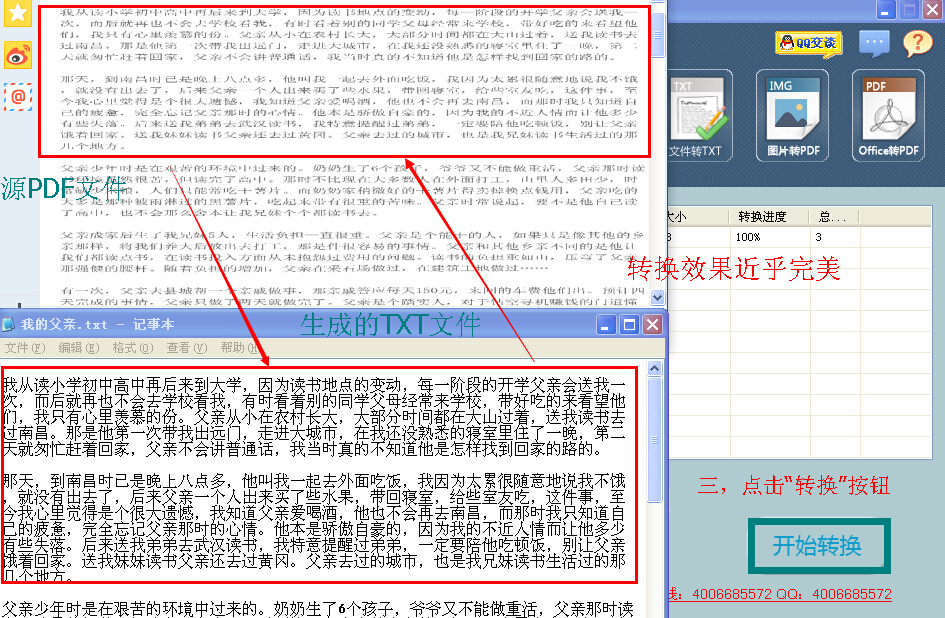Image resolution: width=945 pixels, height=618 pixels.
Task: Click the Notepad vertical scrollbar thumb
Action: point(655,440)
